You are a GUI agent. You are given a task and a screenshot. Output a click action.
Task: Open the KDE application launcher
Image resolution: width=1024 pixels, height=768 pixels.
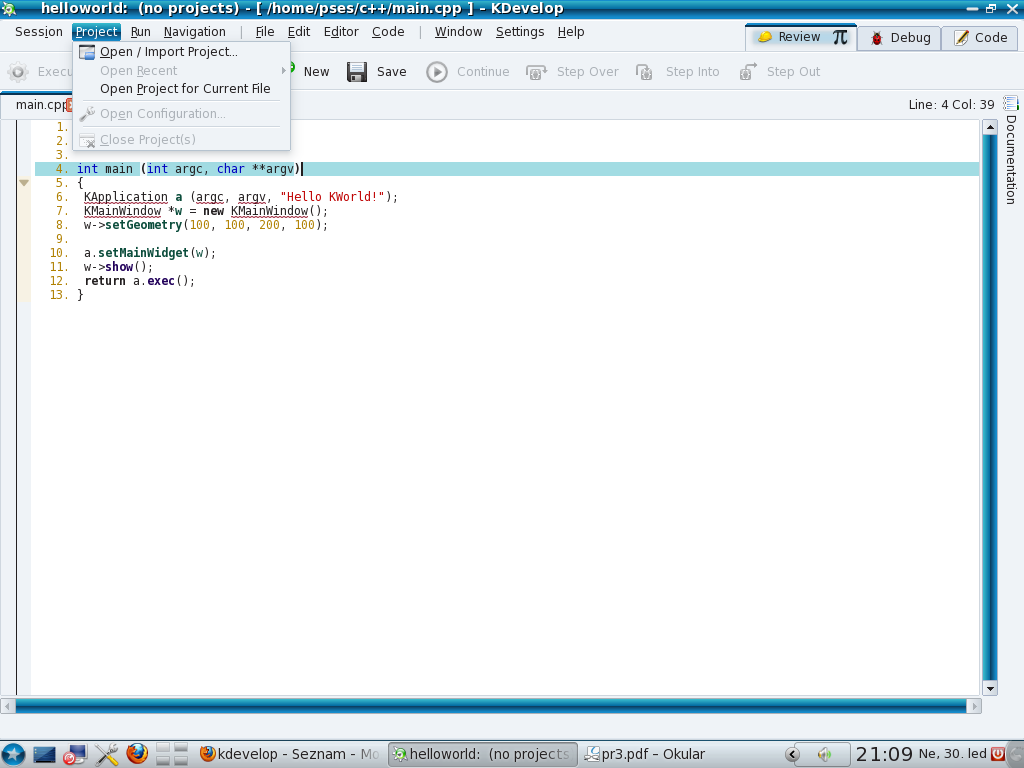click(12, 754)
